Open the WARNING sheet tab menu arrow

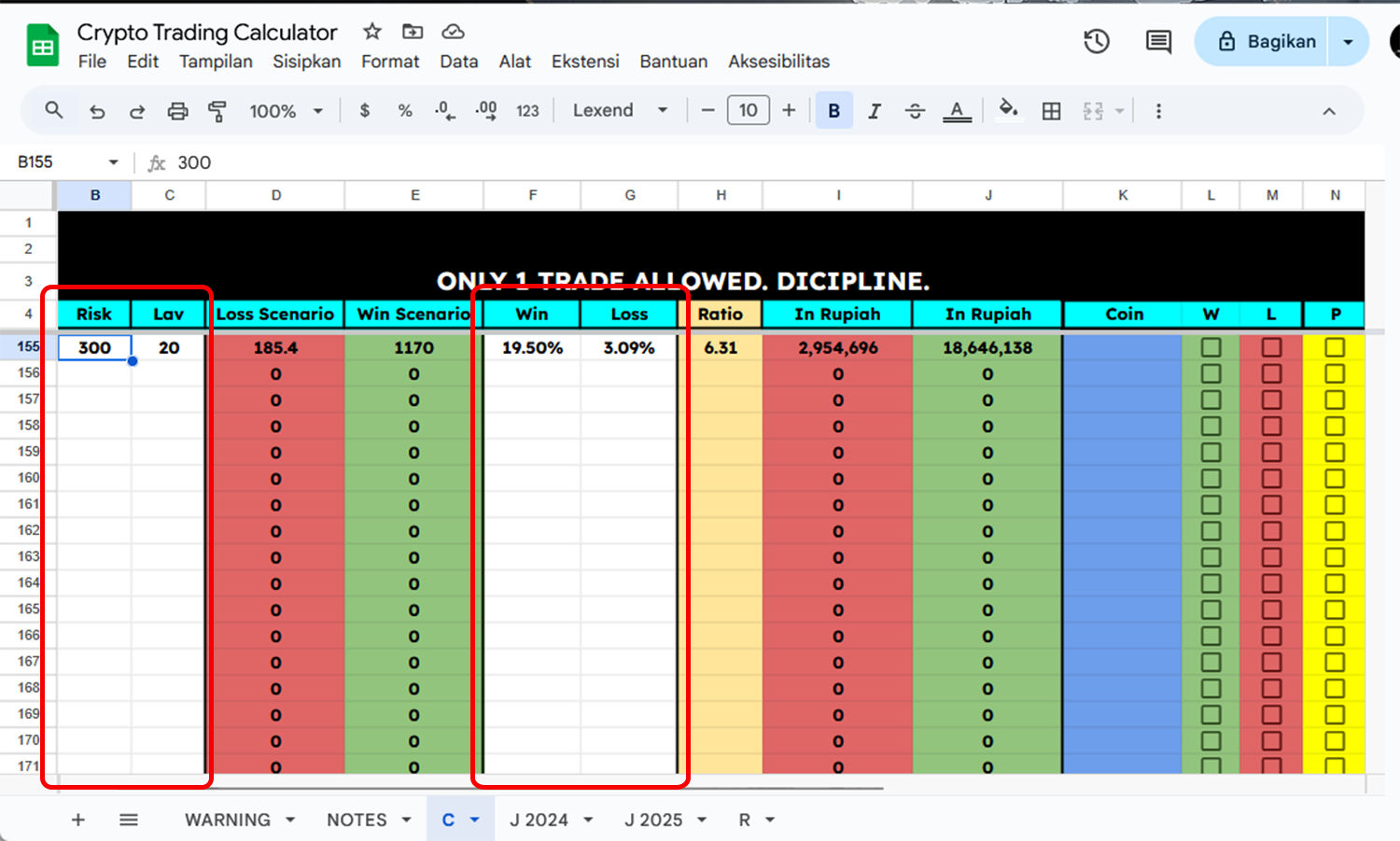[290, 820]
